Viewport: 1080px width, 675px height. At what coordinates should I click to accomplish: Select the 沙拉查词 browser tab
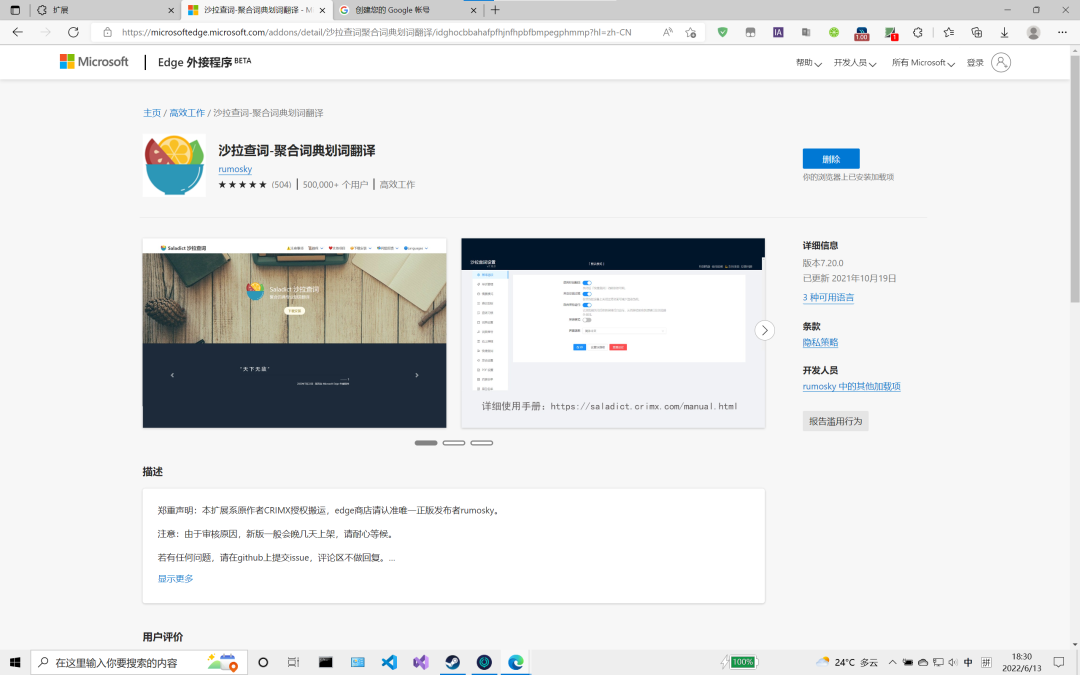point(257,10)
